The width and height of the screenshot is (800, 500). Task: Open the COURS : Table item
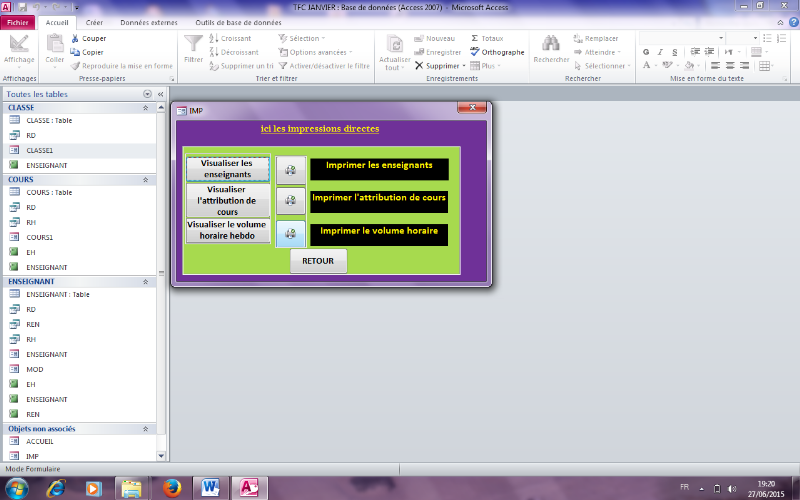pos(49,192)
